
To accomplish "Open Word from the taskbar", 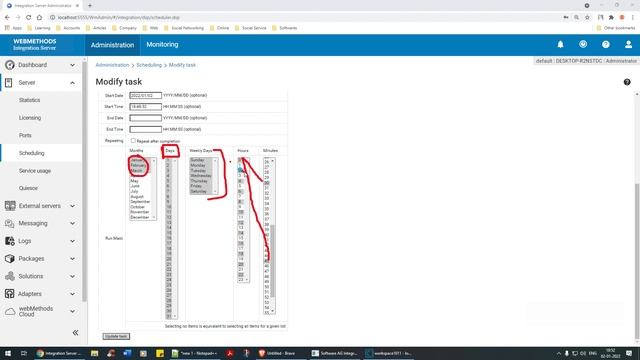I will [127, 353].
